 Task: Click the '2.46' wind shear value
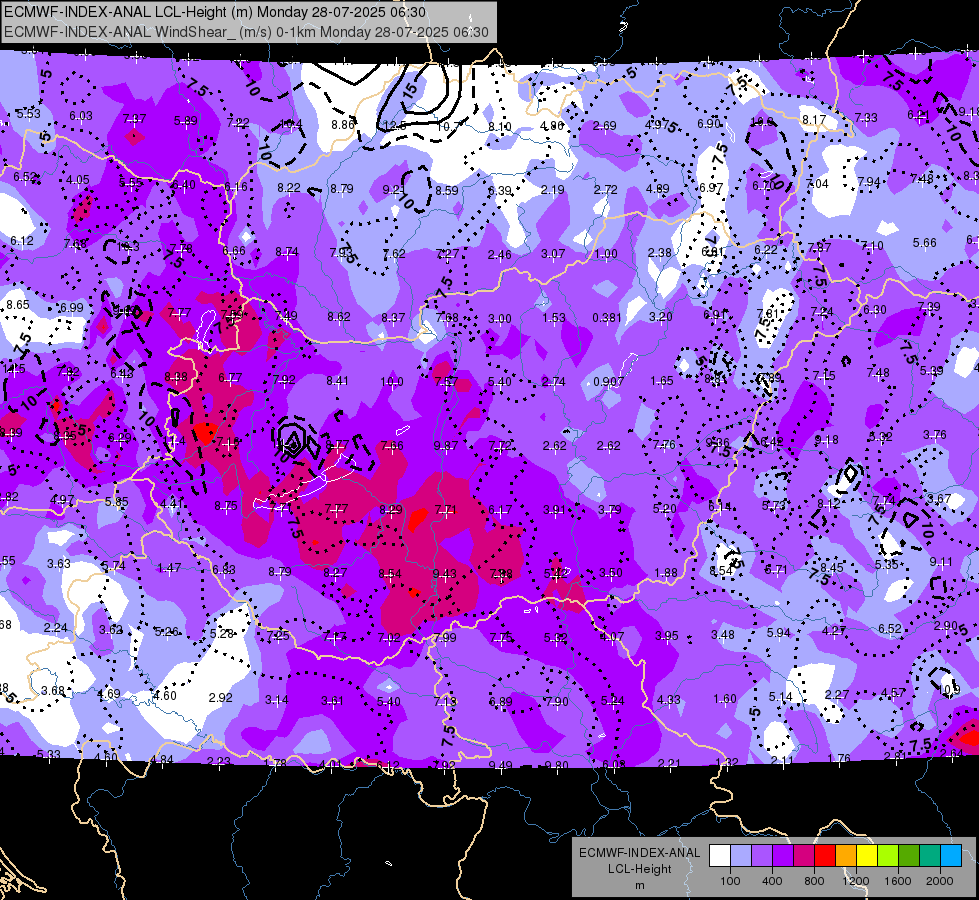point(499,255)
